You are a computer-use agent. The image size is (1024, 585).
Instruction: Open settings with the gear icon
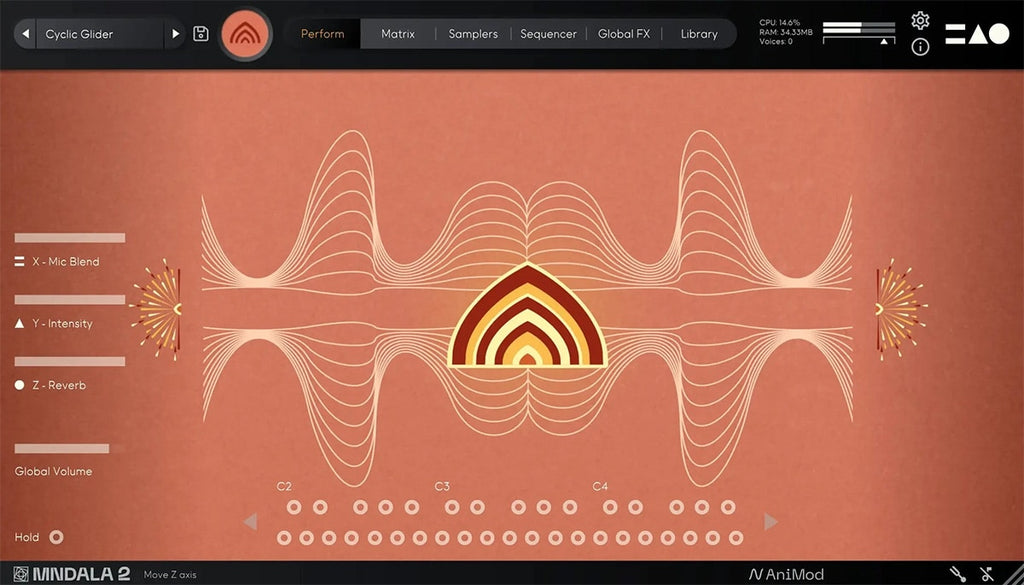920,20
